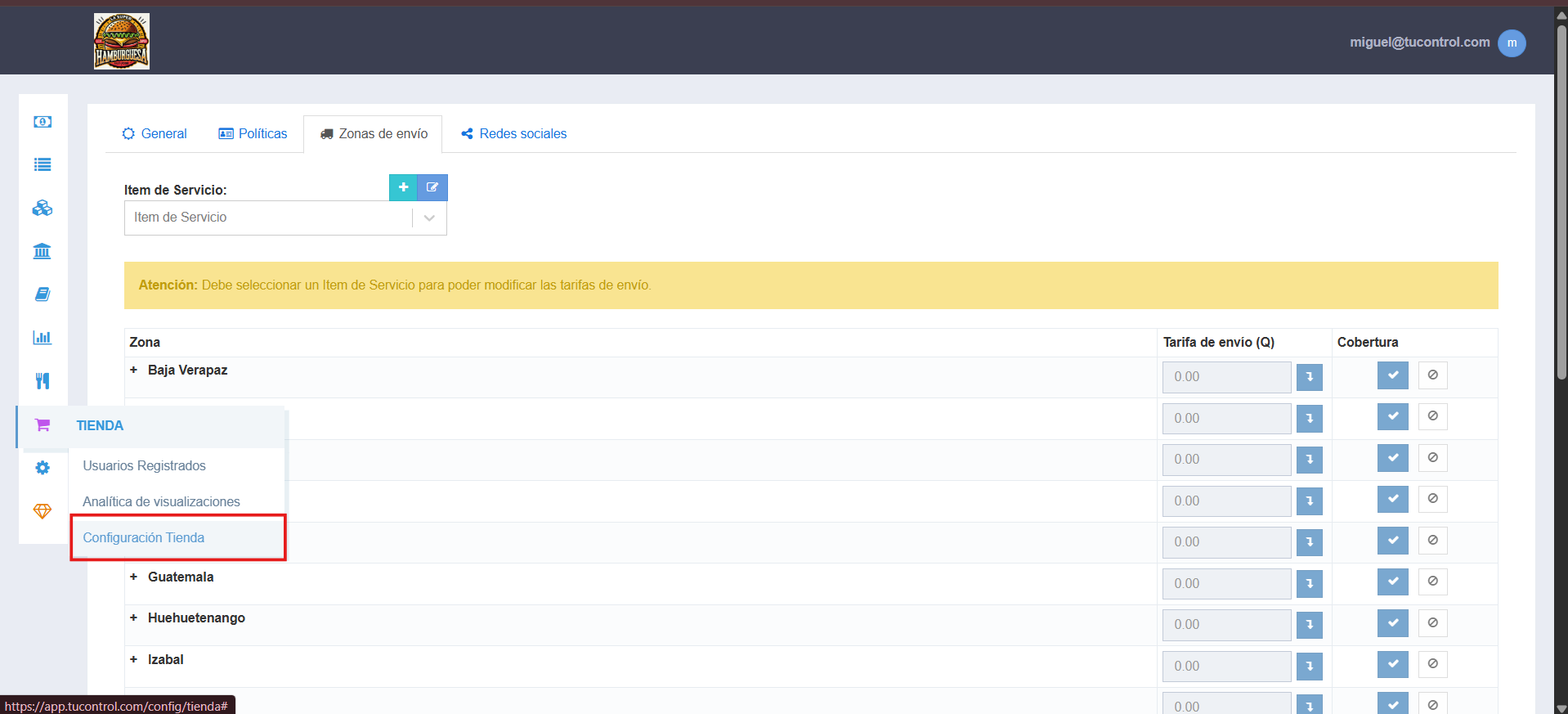
Task: Expand the Guatemala zone
Action: [133, 577]
